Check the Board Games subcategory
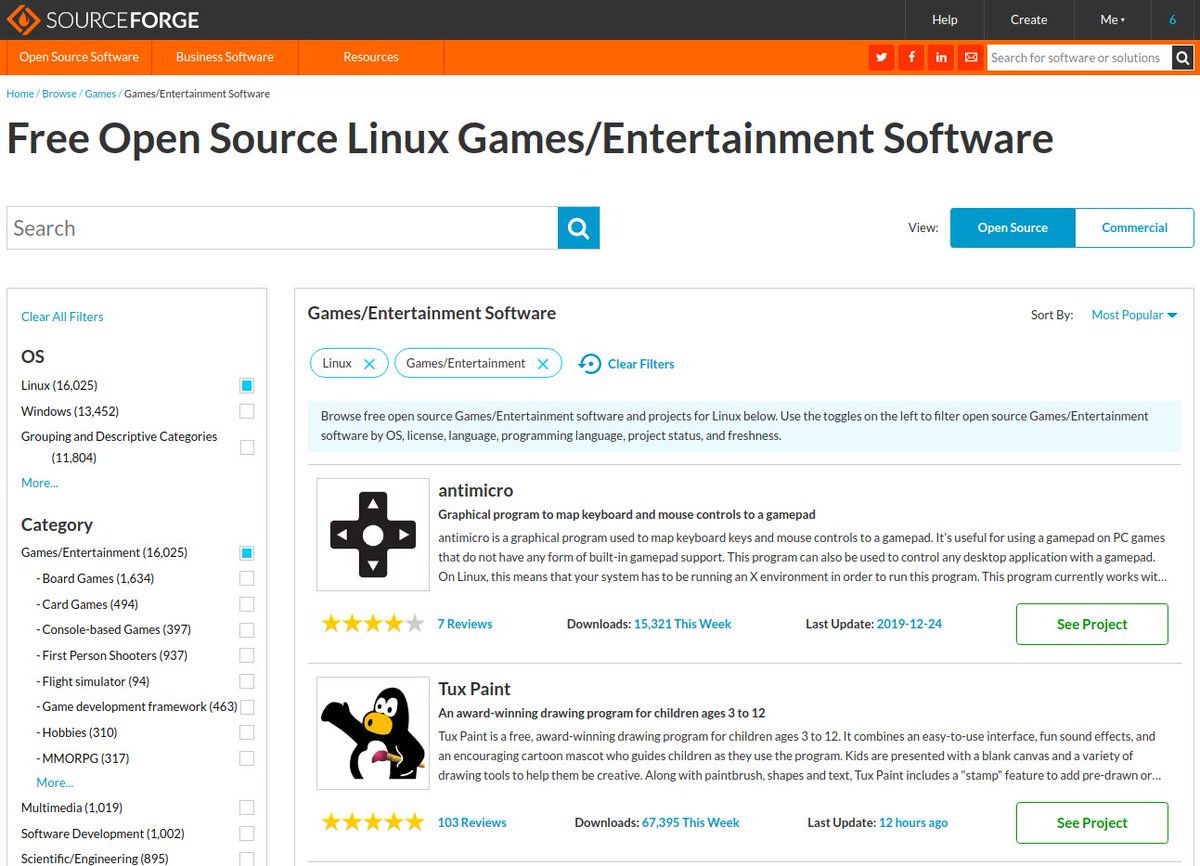The height and width of the screenshot is (866, 1200). click(x=247, y=578)
